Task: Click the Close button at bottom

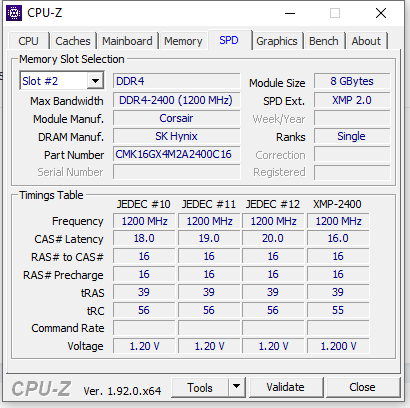Action: point(363,387)
